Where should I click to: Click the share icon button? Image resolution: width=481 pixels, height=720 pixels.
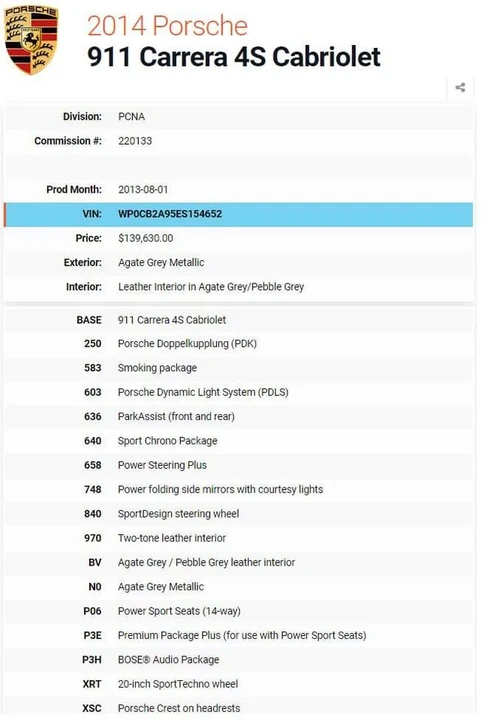coord(460,87)
